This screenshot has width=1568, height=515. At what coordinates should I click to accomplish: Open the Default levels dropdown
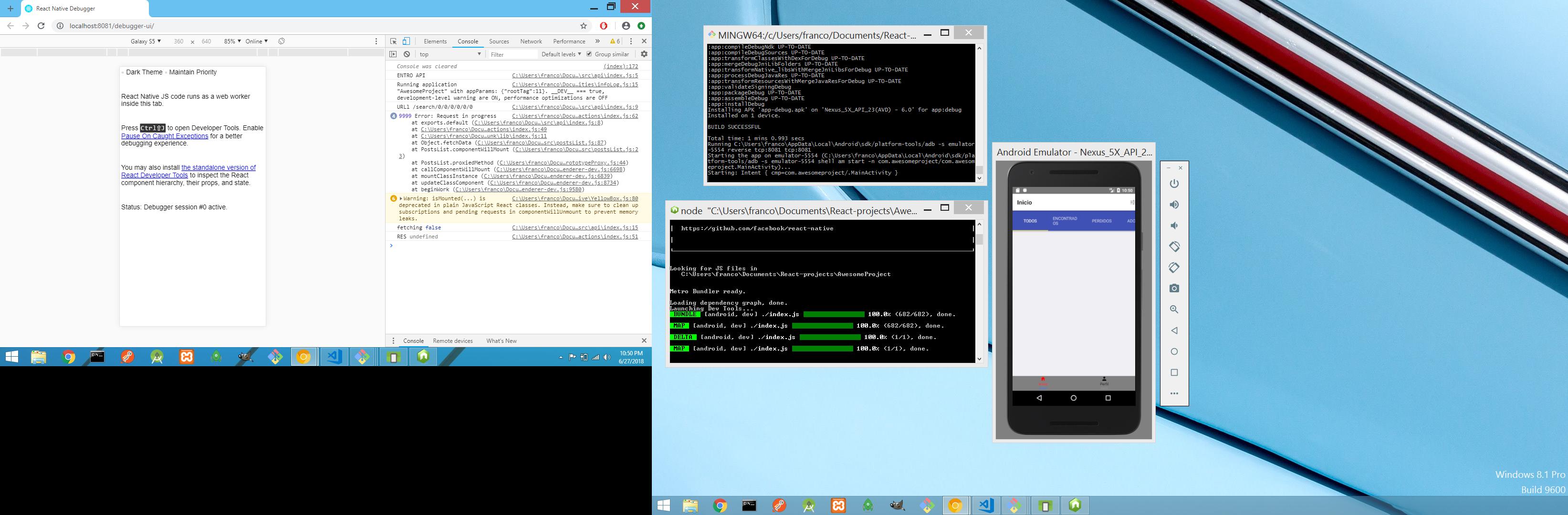[561, 54]
